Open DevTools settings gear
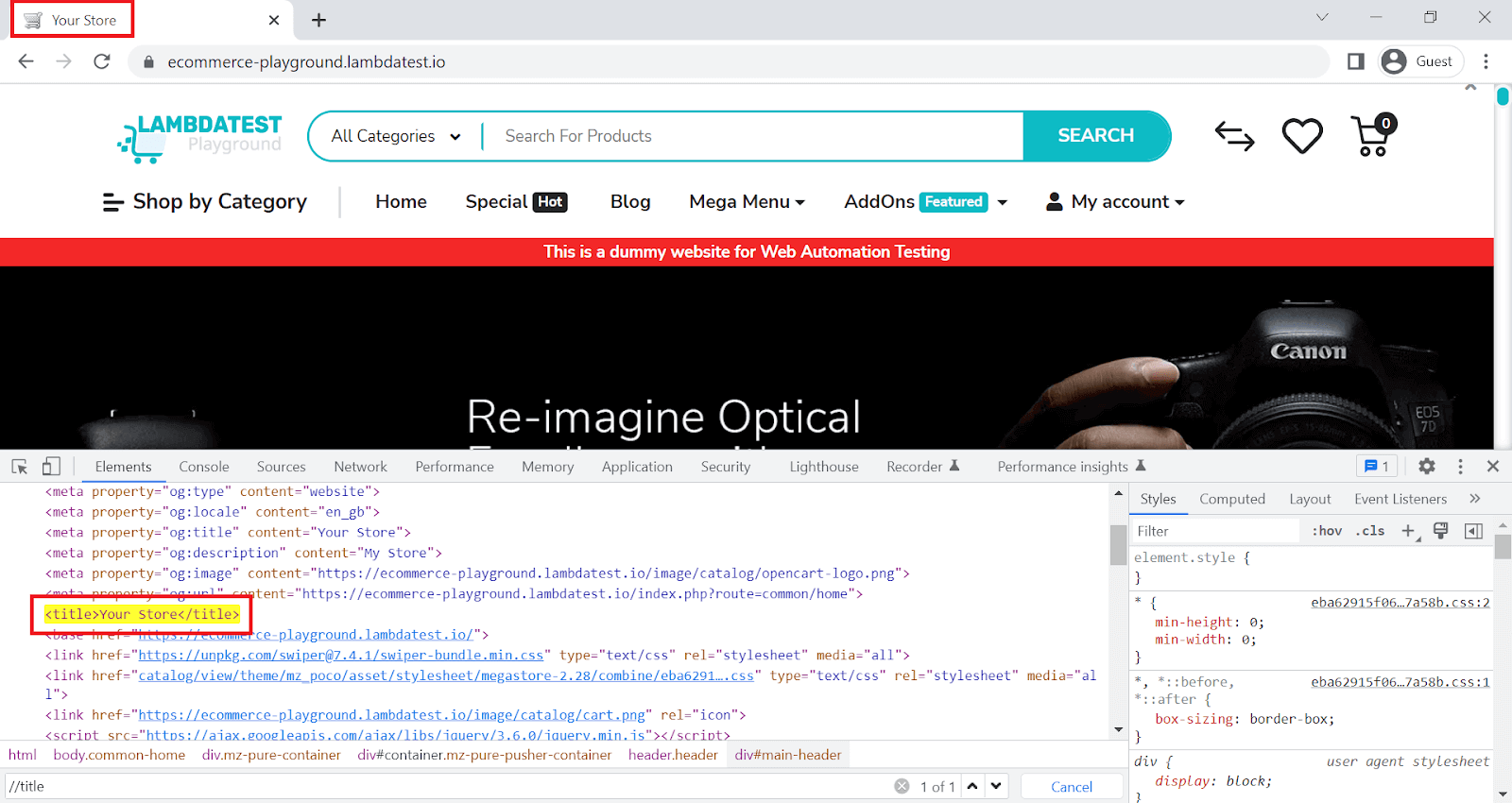 pyautogui.click(x=1427, y=467)
